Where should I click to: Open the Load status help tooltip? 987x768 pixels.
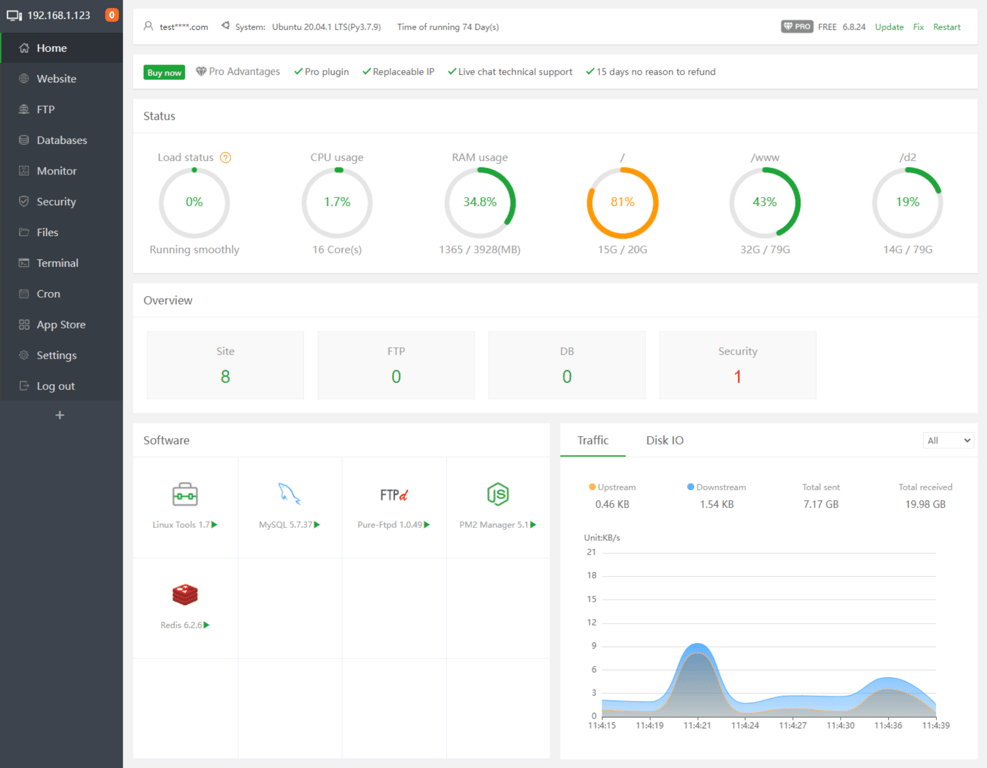(x=225, y=157)
